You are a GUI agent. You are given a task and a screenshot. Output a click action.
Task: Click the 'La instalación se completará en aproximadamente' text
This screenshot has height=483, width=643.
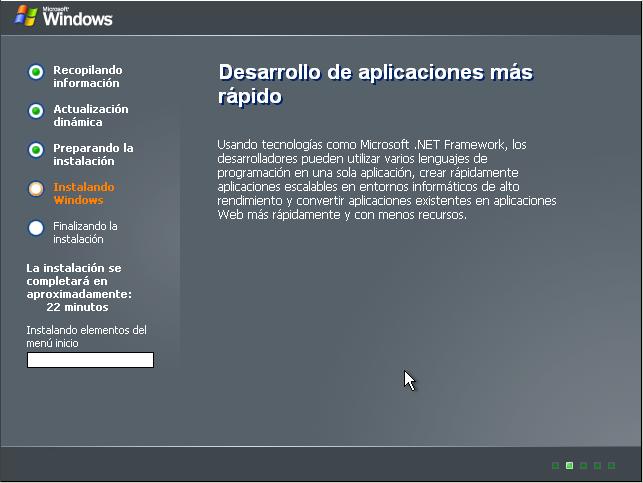tap(79, 281)
